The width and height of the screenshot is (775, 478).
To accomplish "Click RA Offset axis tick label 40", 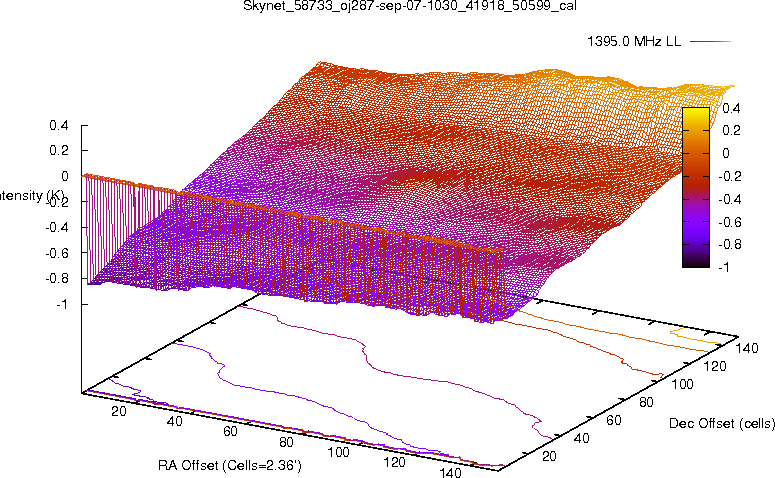I will click(x=174, y=421).
